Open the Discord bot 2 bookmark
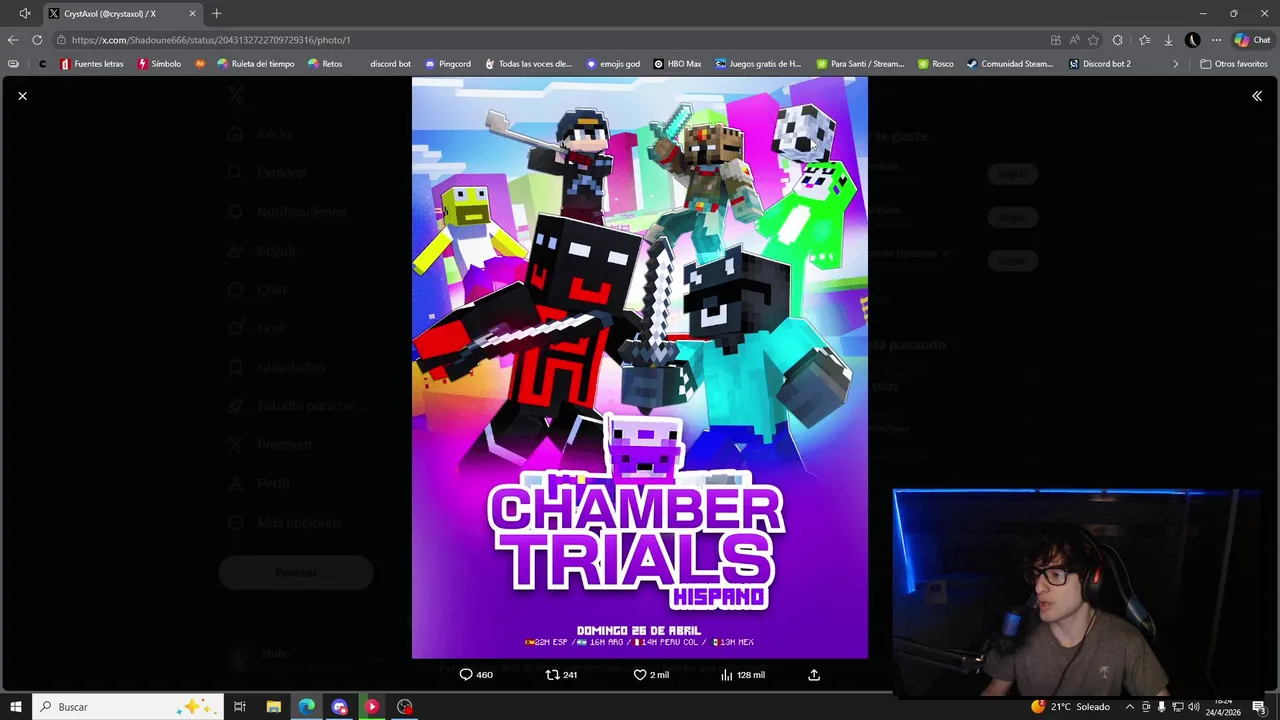 (1099, 64)
